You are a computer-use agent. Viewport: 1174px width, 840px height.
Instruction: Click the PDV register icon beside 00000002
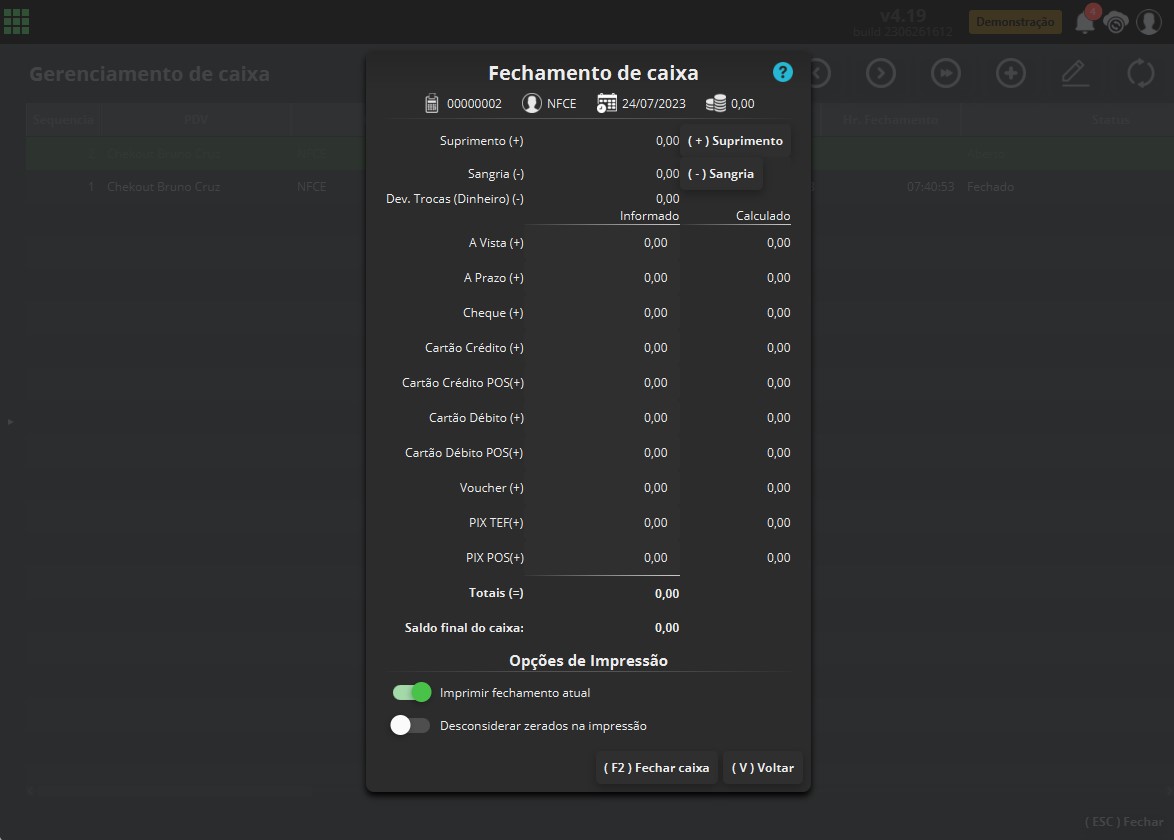pyautogui.click(x=432, y=103)
